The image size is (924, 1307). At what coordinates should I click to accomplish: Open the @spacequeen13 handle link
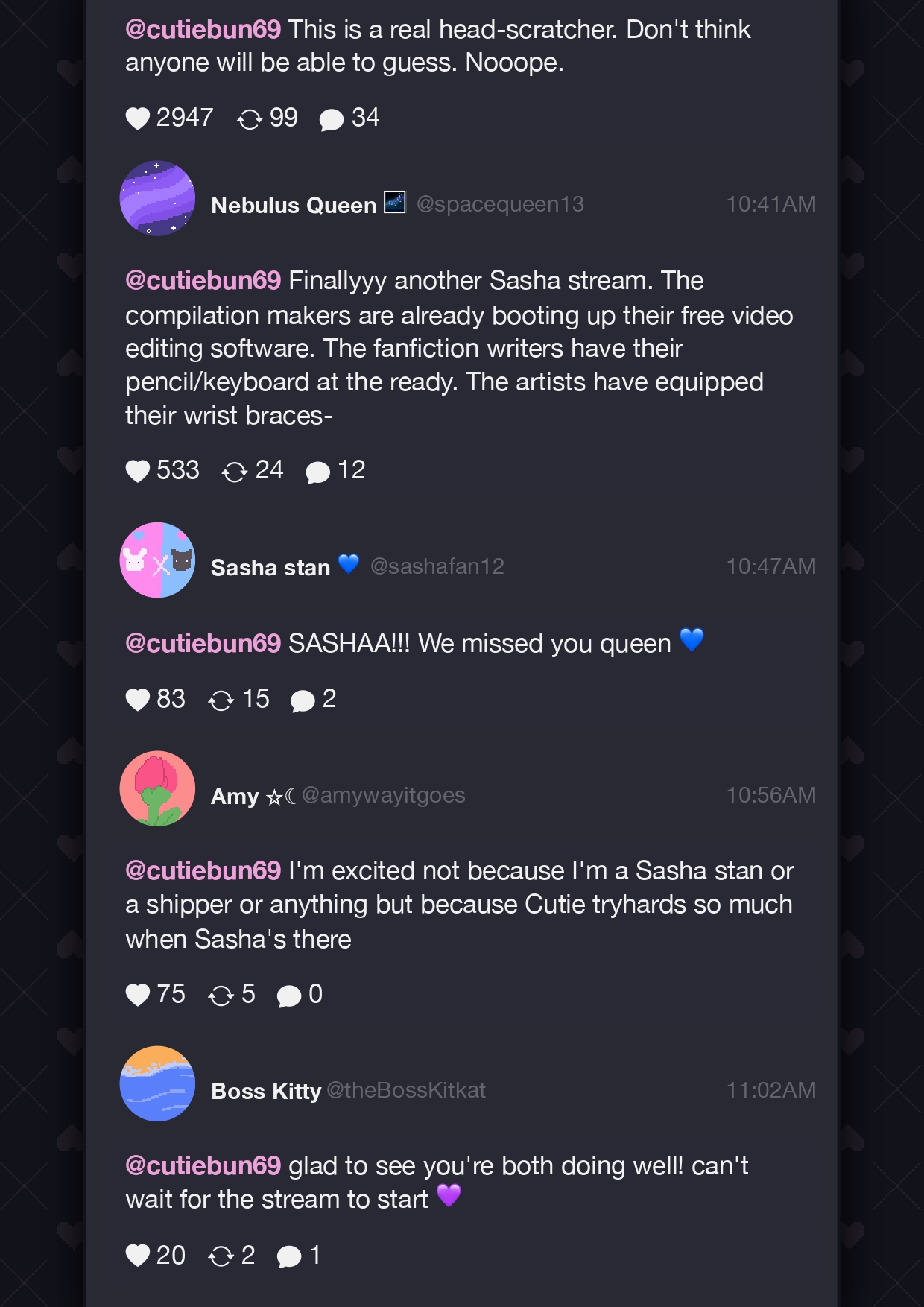coord(500,204)
